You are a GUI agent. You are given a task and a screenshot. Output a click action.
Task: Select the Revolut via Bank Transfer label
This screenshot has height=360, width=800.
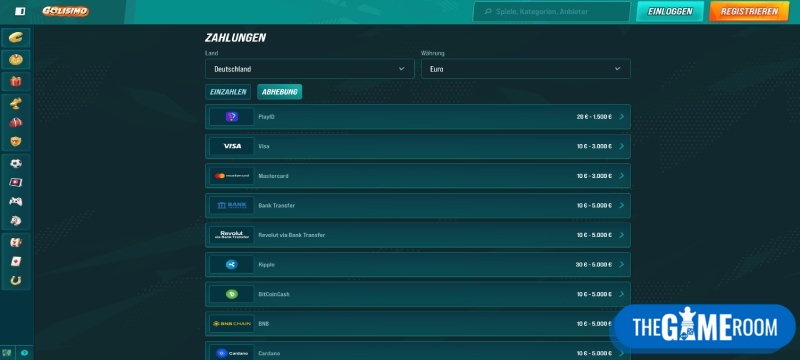click(292, 235)
